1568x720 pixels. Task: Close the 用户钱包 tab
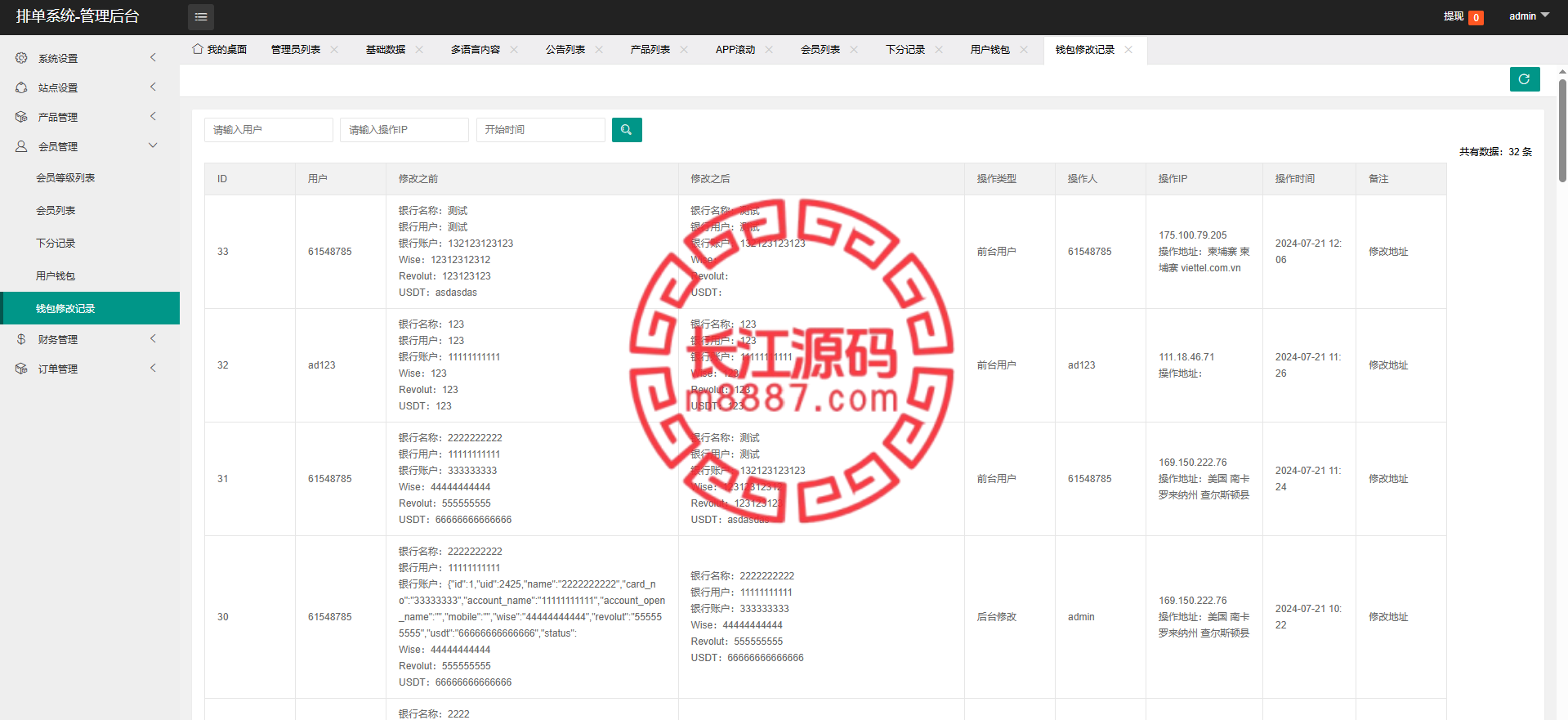1024,50
